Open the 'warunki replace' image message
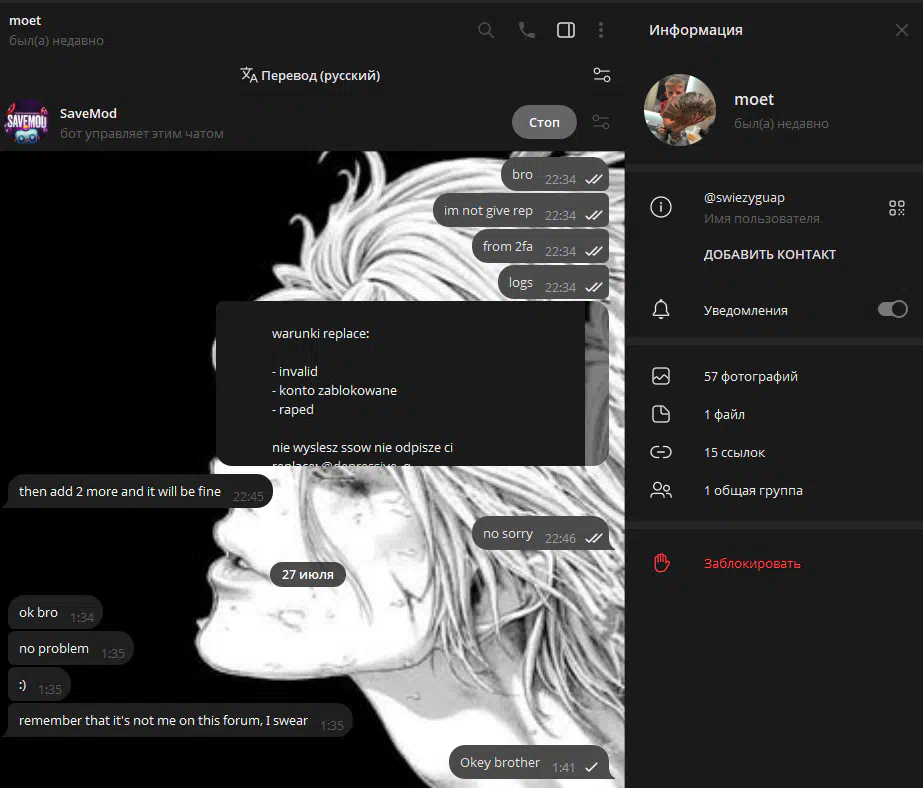Viewport: 923px width, 788px height. 412,384
